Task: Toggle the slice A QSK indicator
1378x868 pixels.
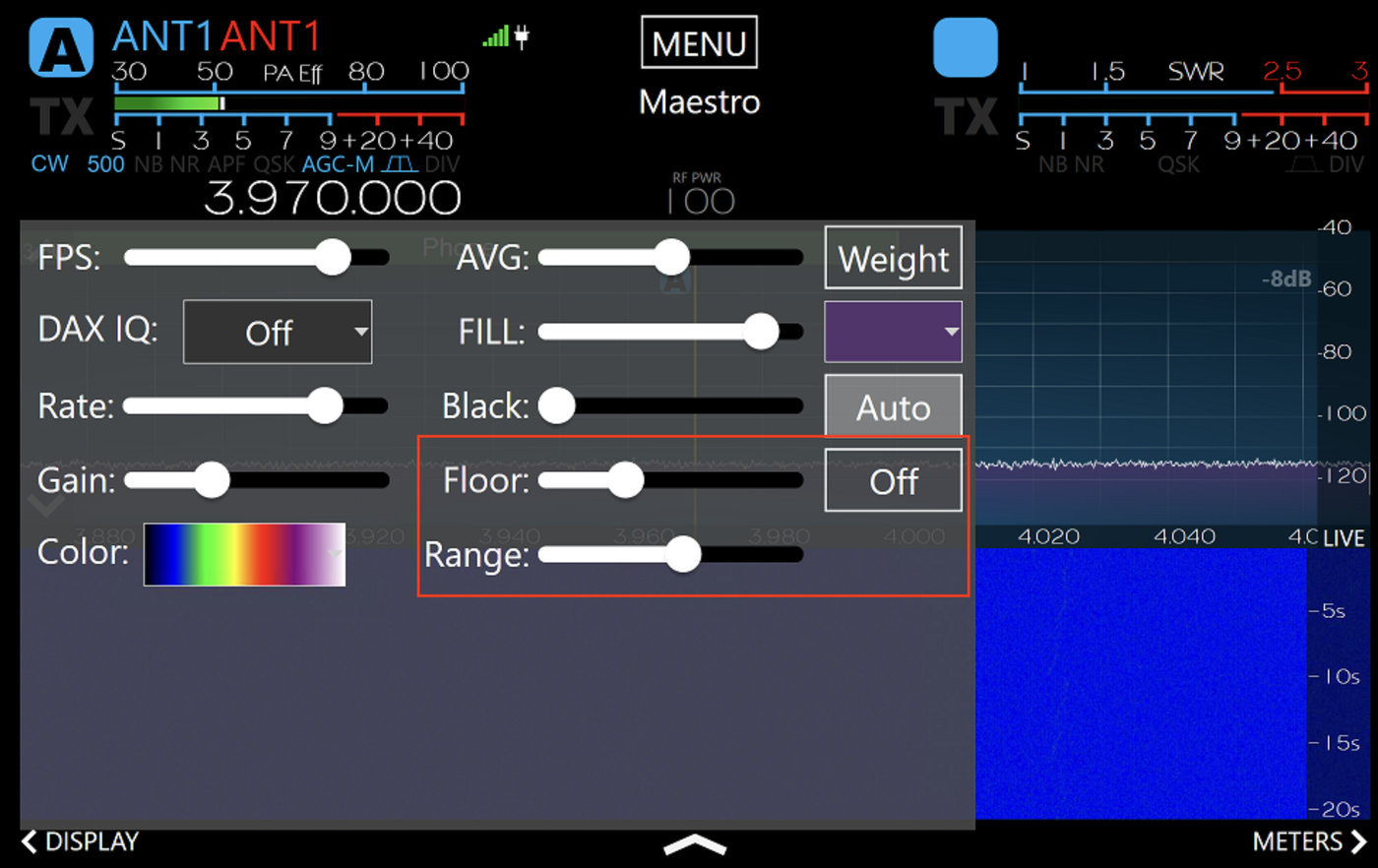Action: [275, 164]
